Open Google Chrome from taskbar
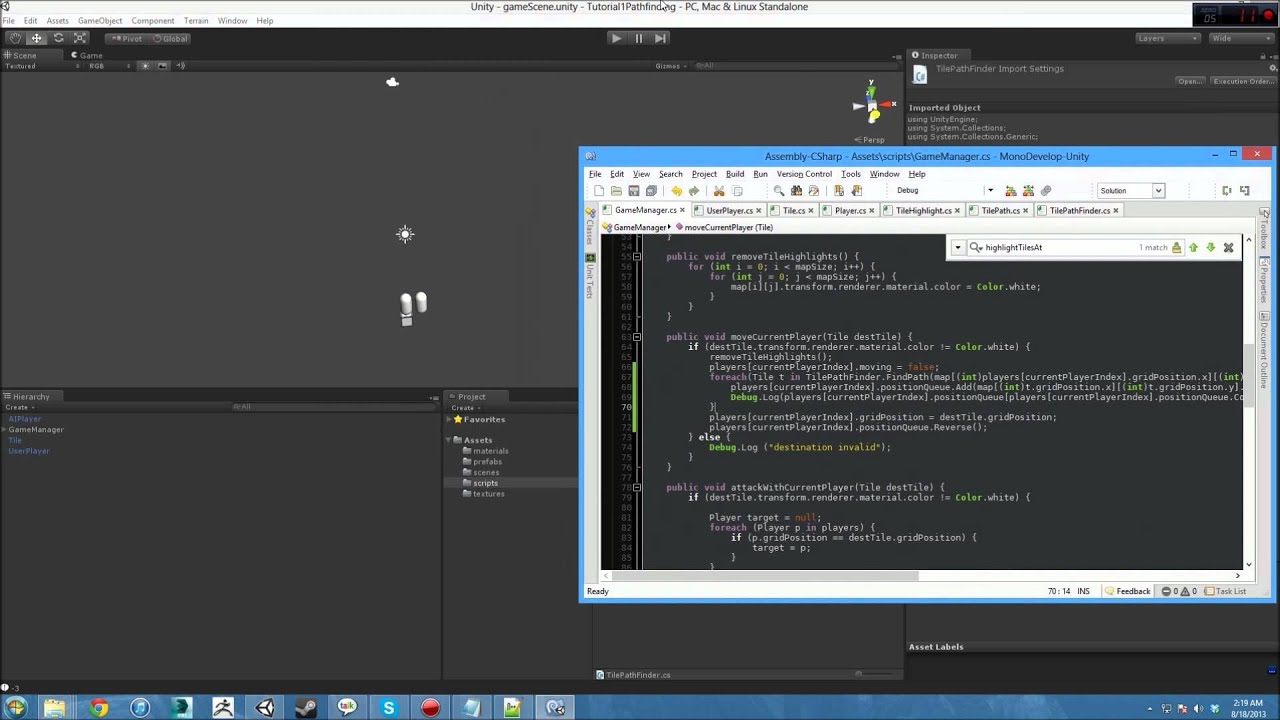Screen dimensions: 1280x720 (x=97, y=708)
